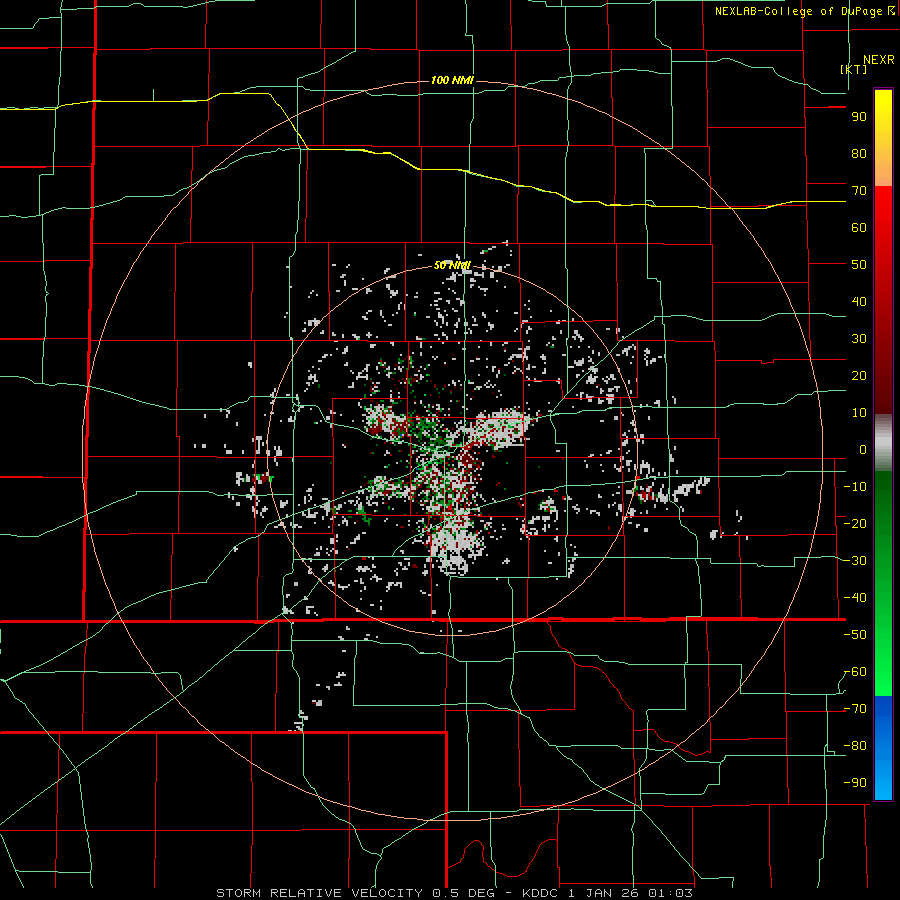Click the -20 value on velocity scale
This screenshot has height=900, width=900.
pyautogui.click(x=855, y=524)
